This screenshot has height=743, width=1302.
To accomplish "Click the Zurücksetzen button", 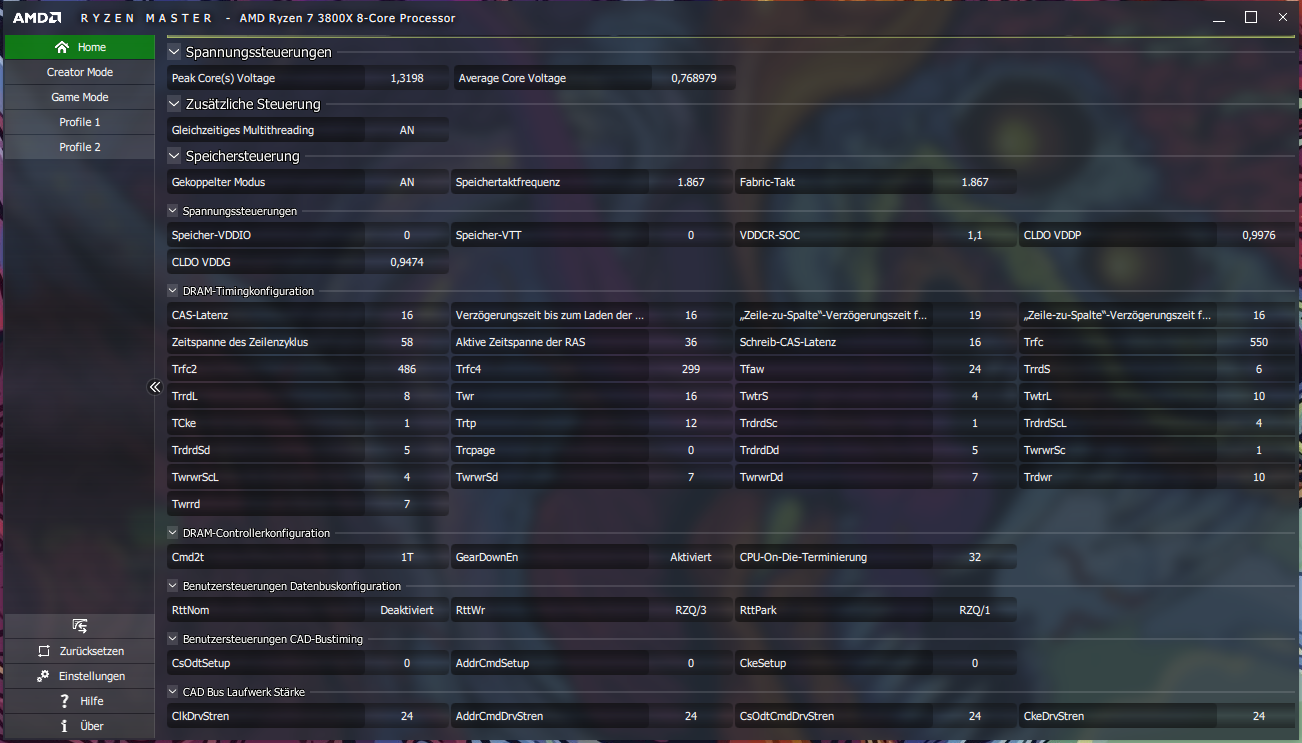I will point(80,651).
